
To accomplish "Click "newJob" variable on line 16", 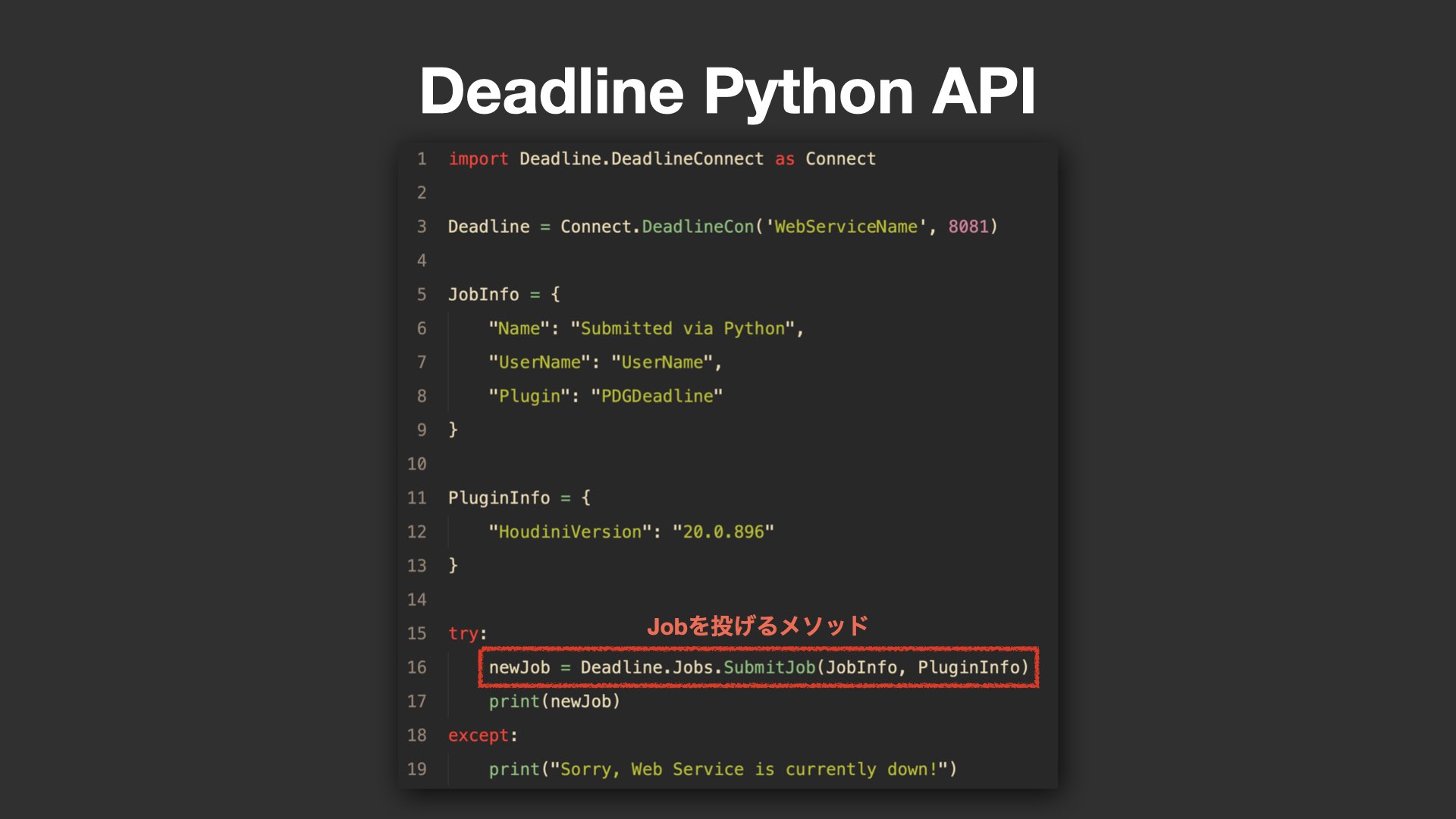I will [519, 667].
